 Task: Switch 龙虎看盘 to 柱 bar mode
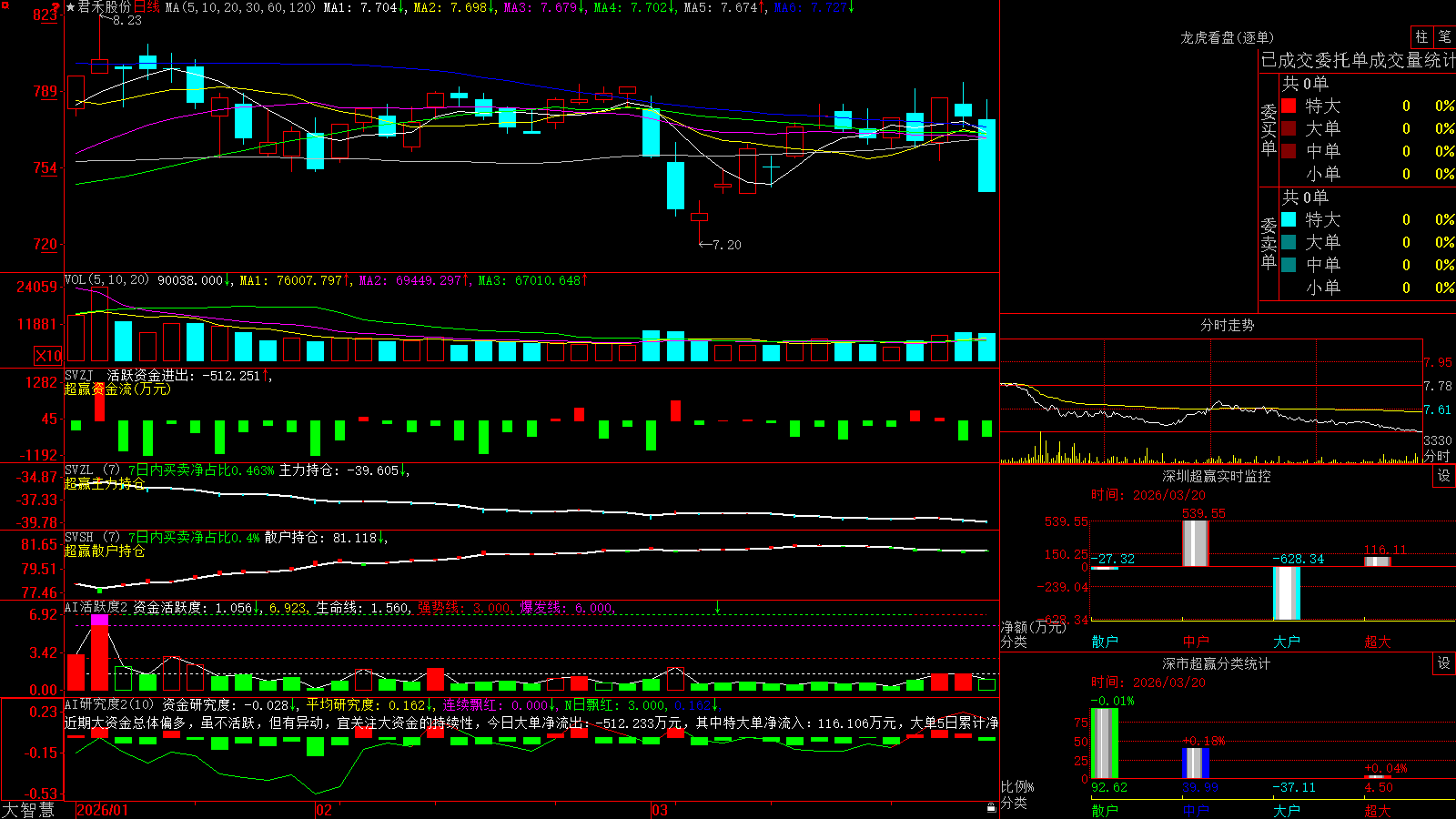click(x=1421, y=37)
